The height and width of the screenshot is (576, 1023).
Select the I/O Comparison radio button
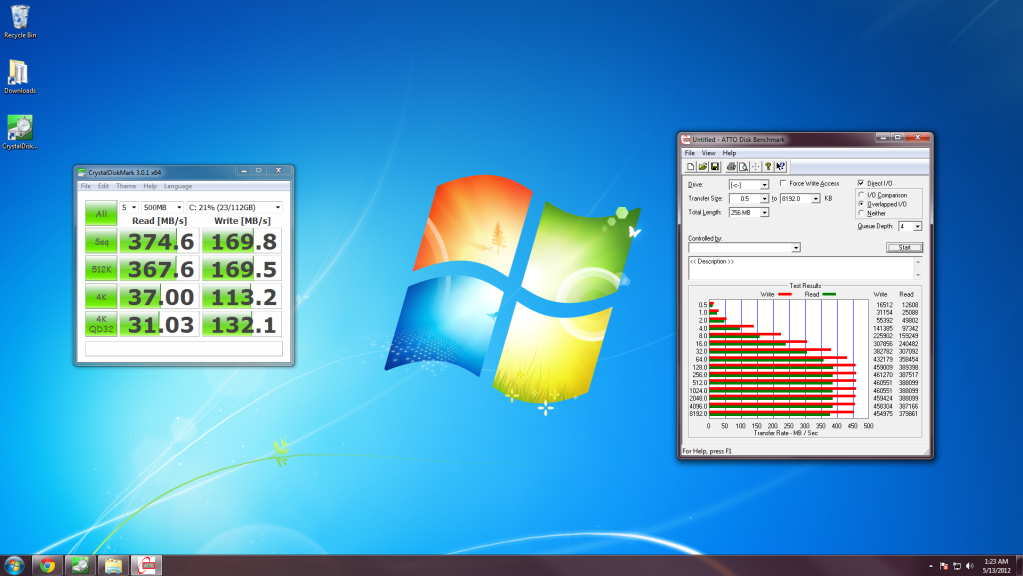(862, 195)
